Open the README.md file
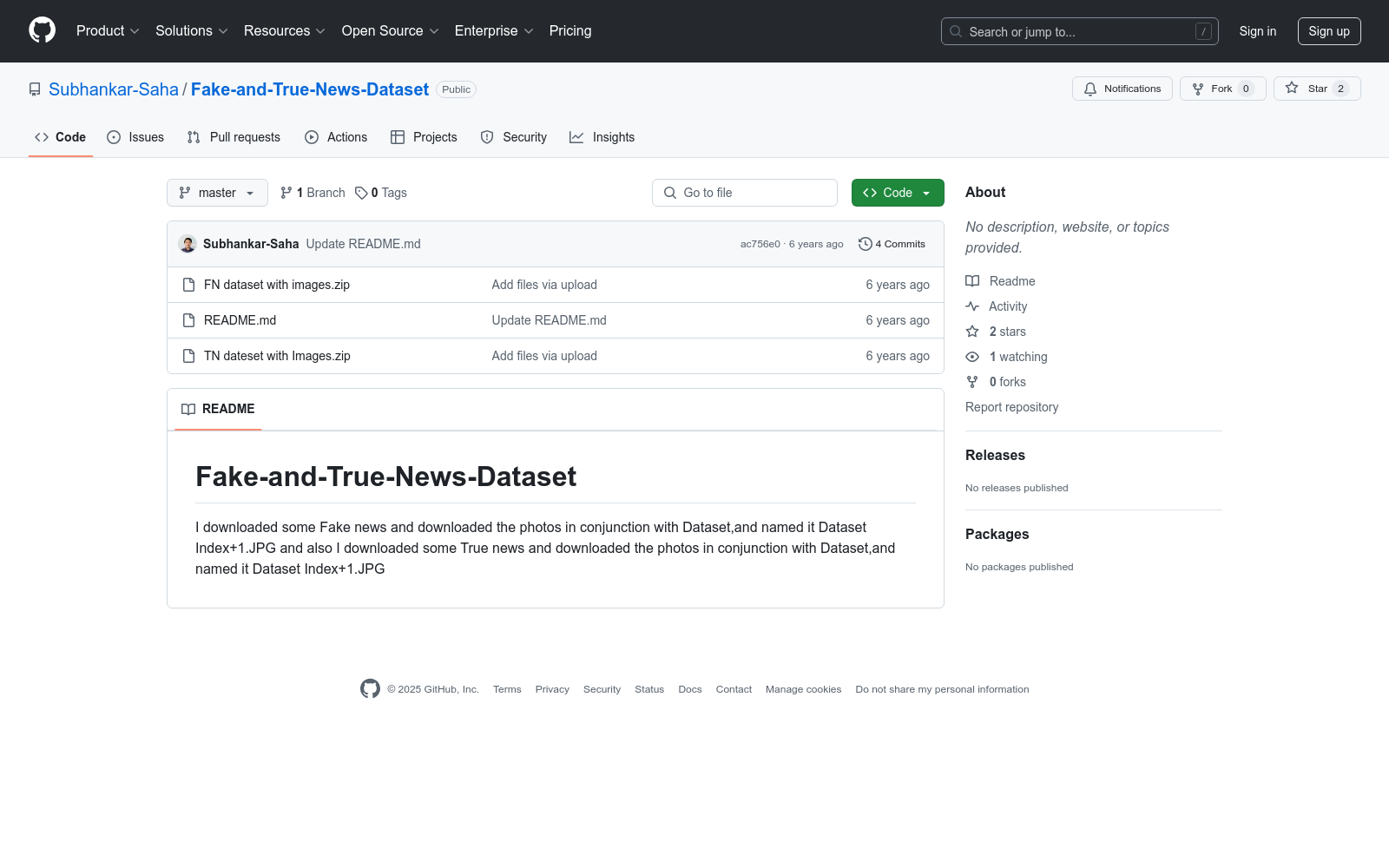1389x868 pixels. [x=240, y=320]
